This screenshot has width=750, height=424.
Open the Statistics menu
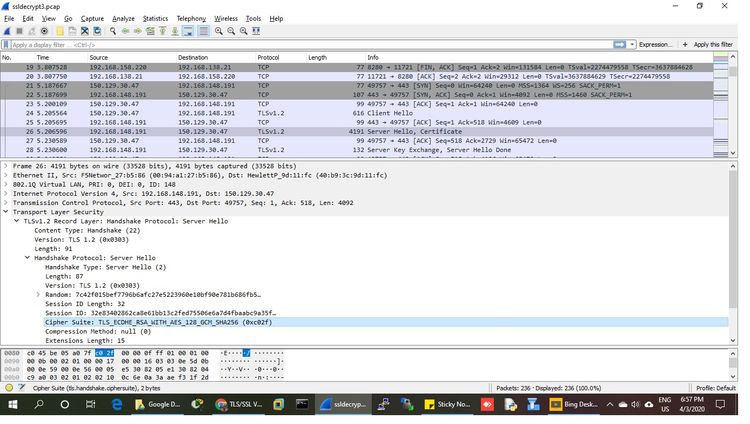tap(155, 18)
